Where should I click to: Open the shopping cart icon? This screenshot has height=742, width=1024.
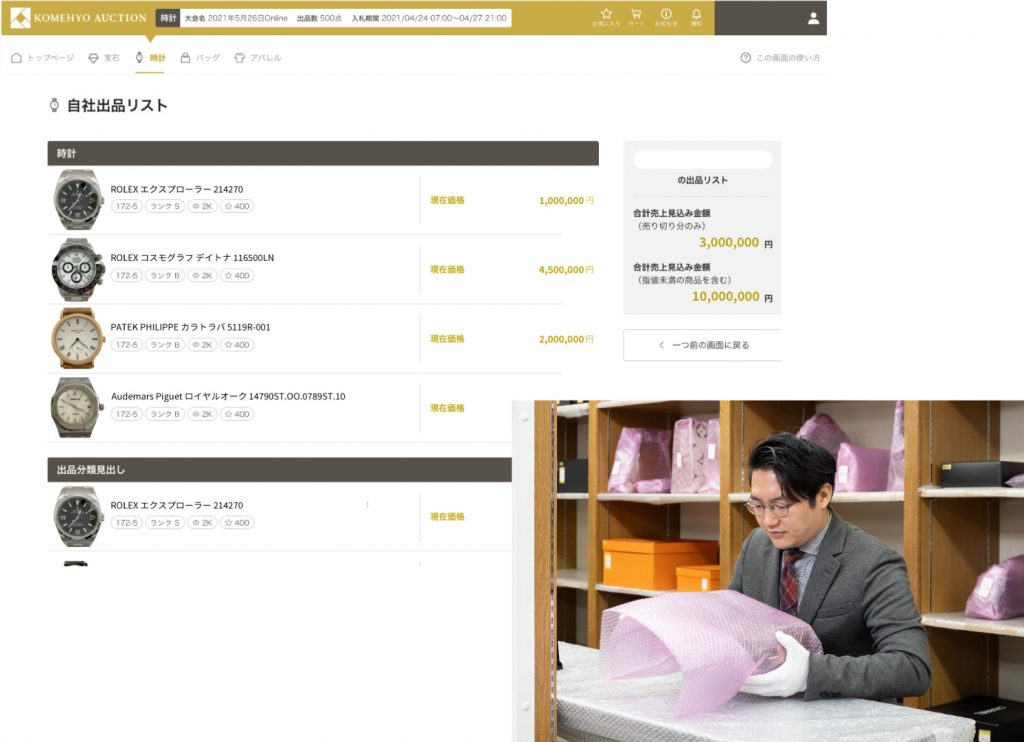[x=636, y=17]
